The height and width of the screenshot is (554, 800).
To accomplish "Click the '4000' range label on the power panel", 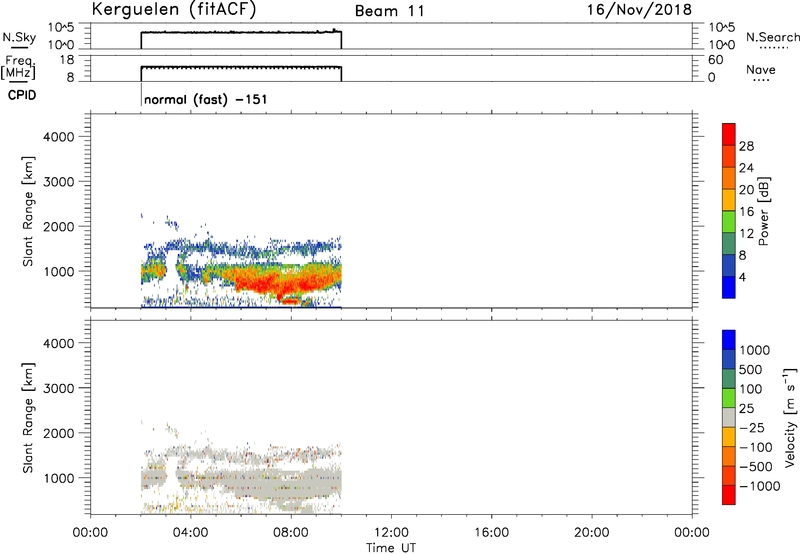I will 59,137.
